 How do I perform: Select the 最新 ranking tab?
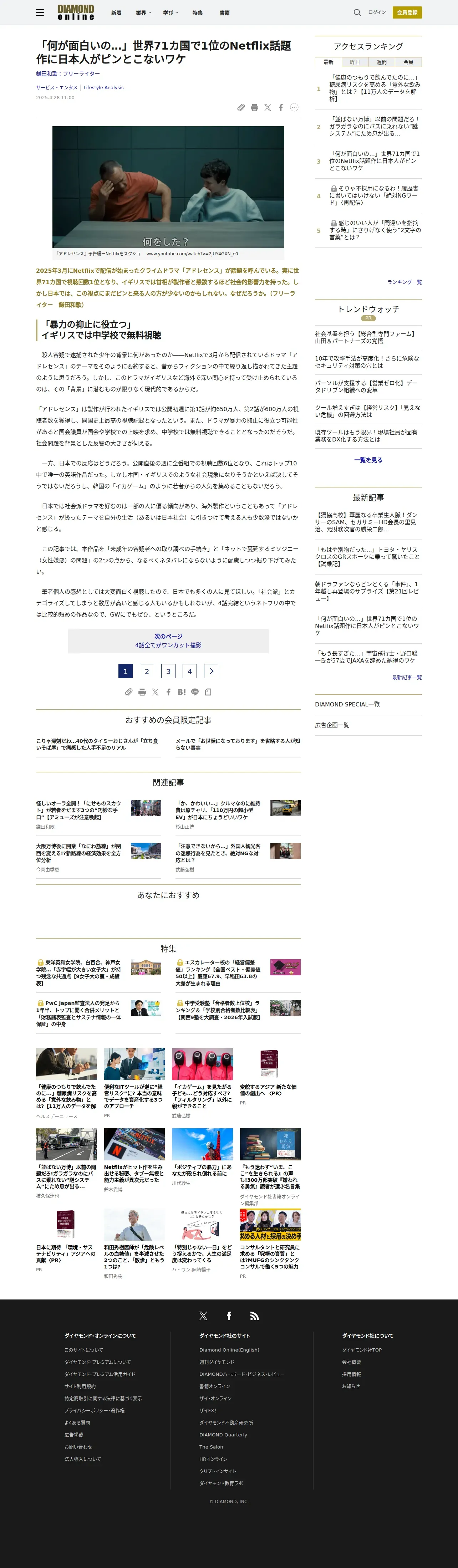(x=328, y=62)
